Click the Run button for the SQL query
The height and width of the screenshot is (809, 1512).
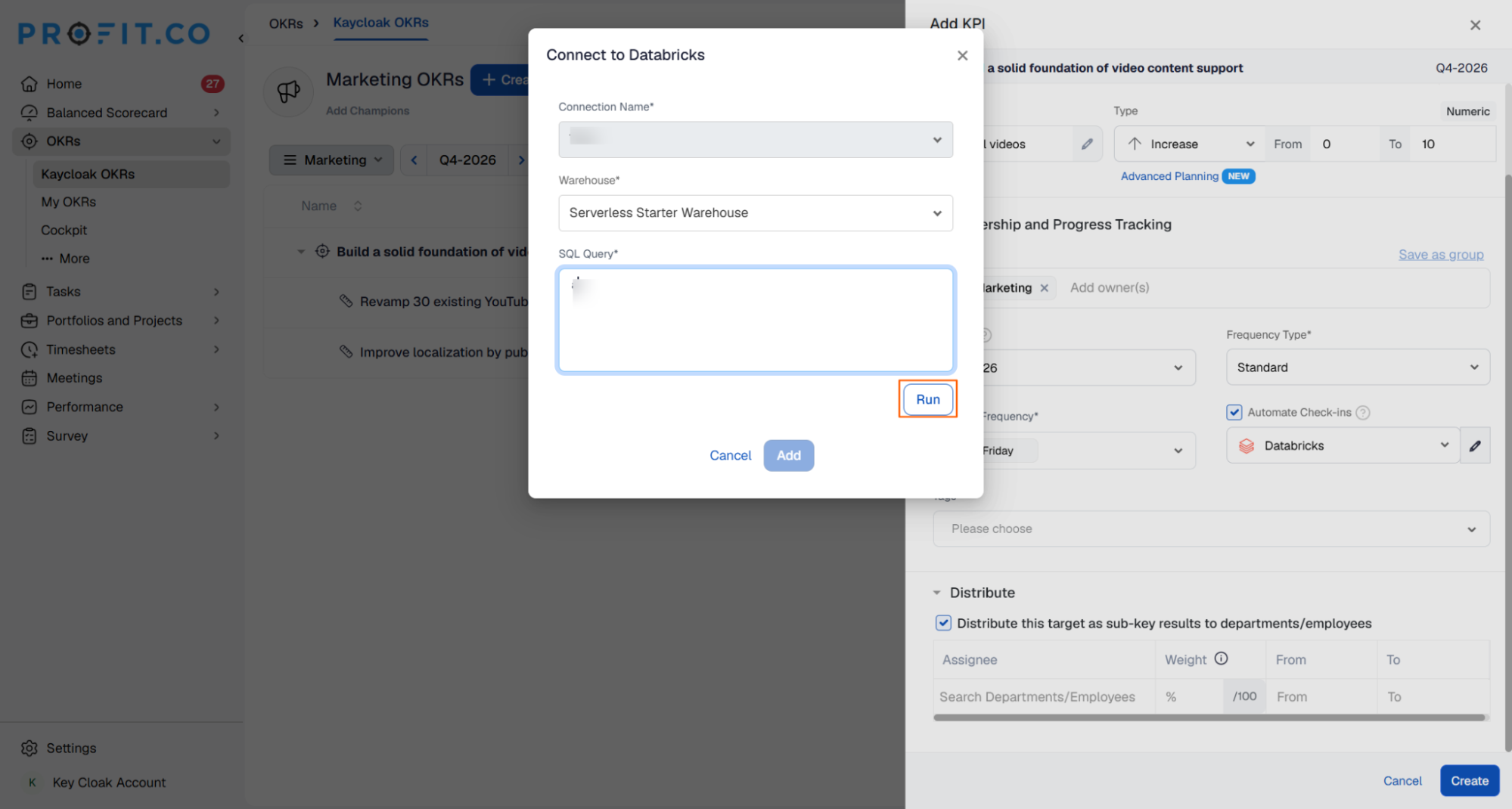(x=927, y=399)
